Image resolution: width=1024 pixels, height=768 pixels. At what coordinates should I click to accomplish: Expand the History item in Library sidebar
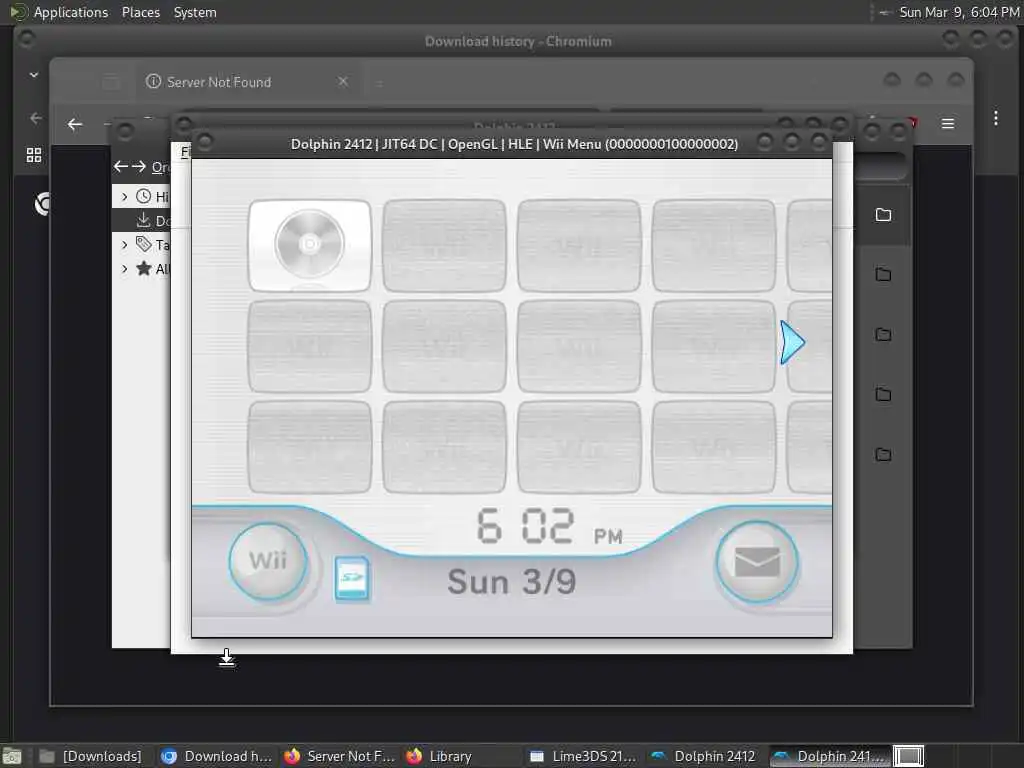click(x=124, y=197)
